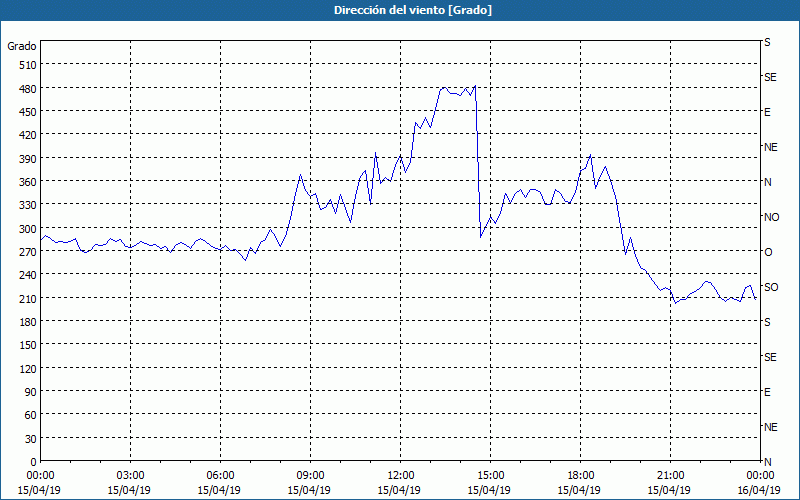The width and height of the screenshot is (800, 500).
Task: Select the 480 y-axis label
Action: tap(29, 89)
